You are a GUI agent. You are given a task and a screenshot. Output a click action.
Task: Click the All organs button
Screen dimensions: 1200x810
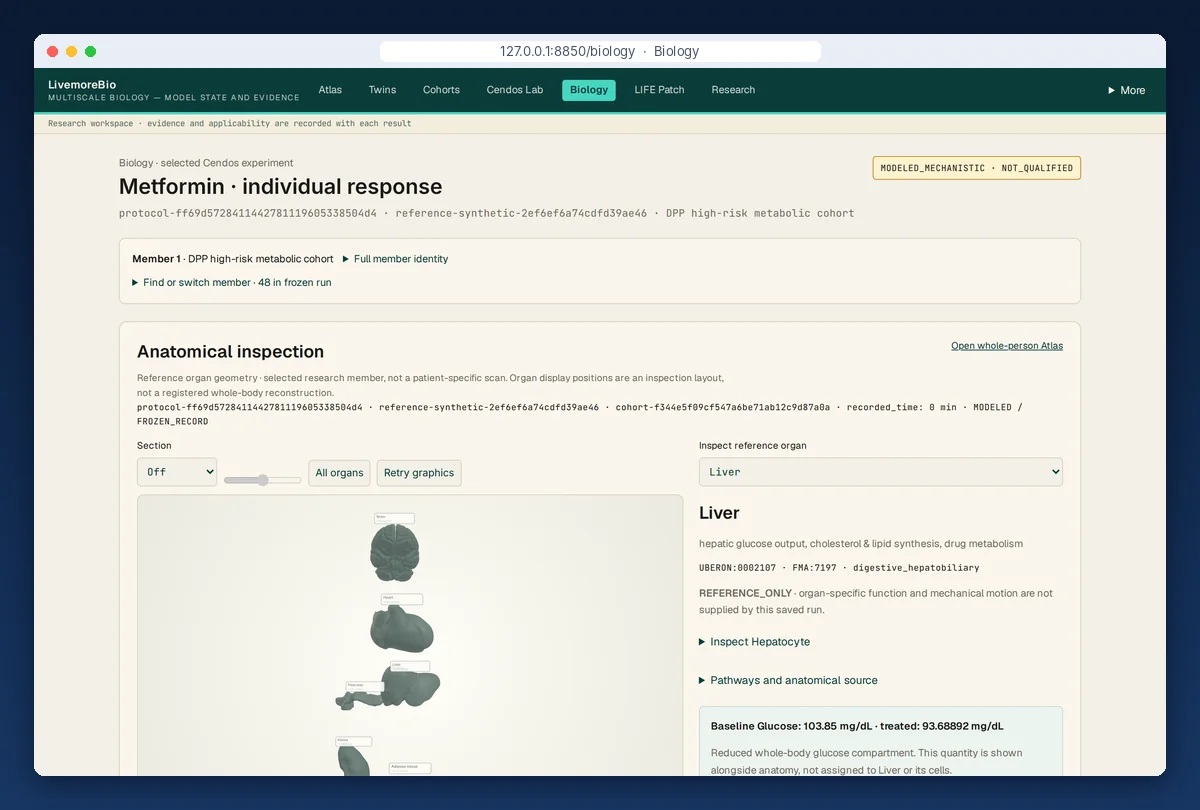[339, 473]
